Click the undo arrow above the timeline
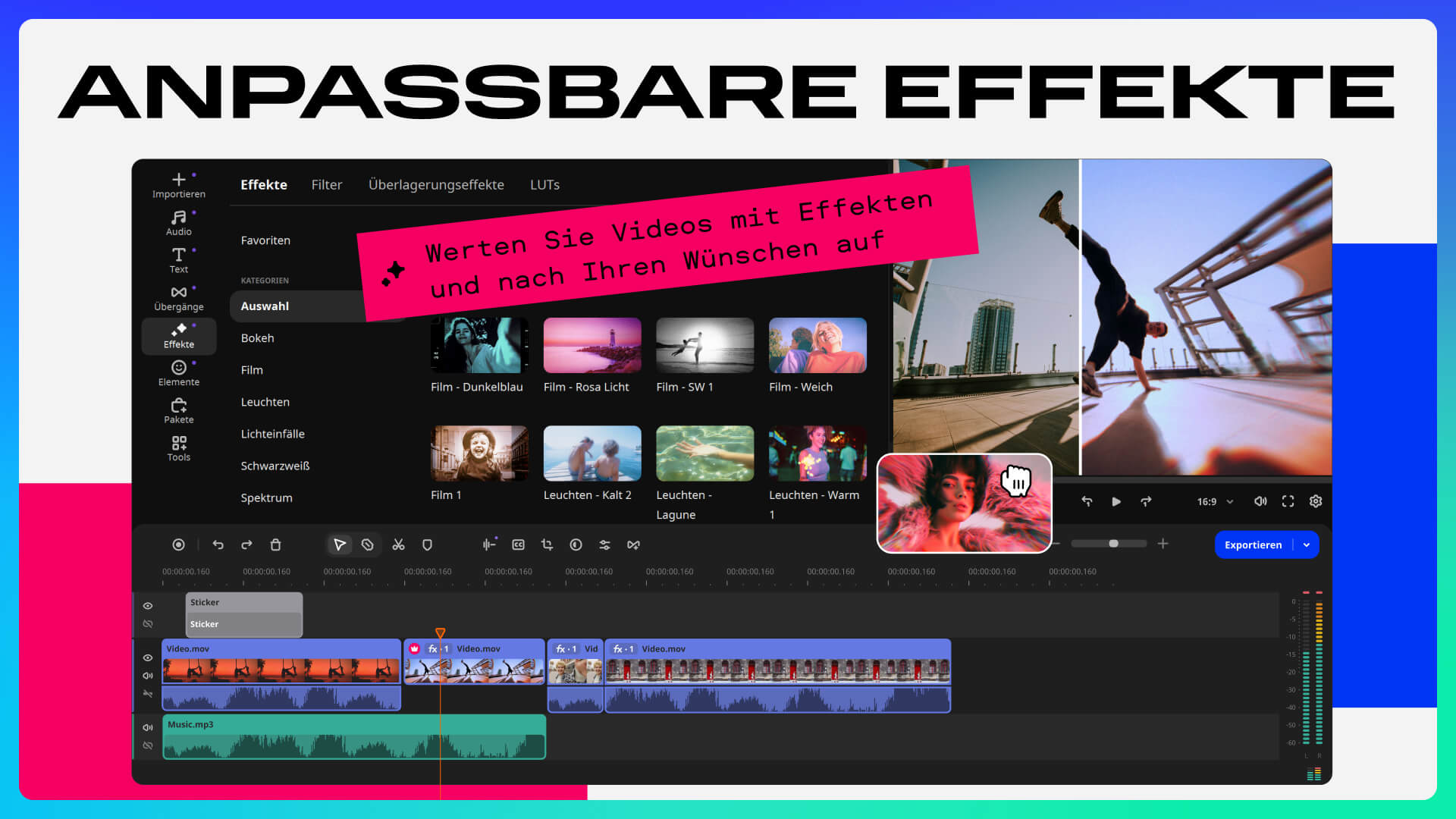This screenshot has width=1456, height=819. 218,544
